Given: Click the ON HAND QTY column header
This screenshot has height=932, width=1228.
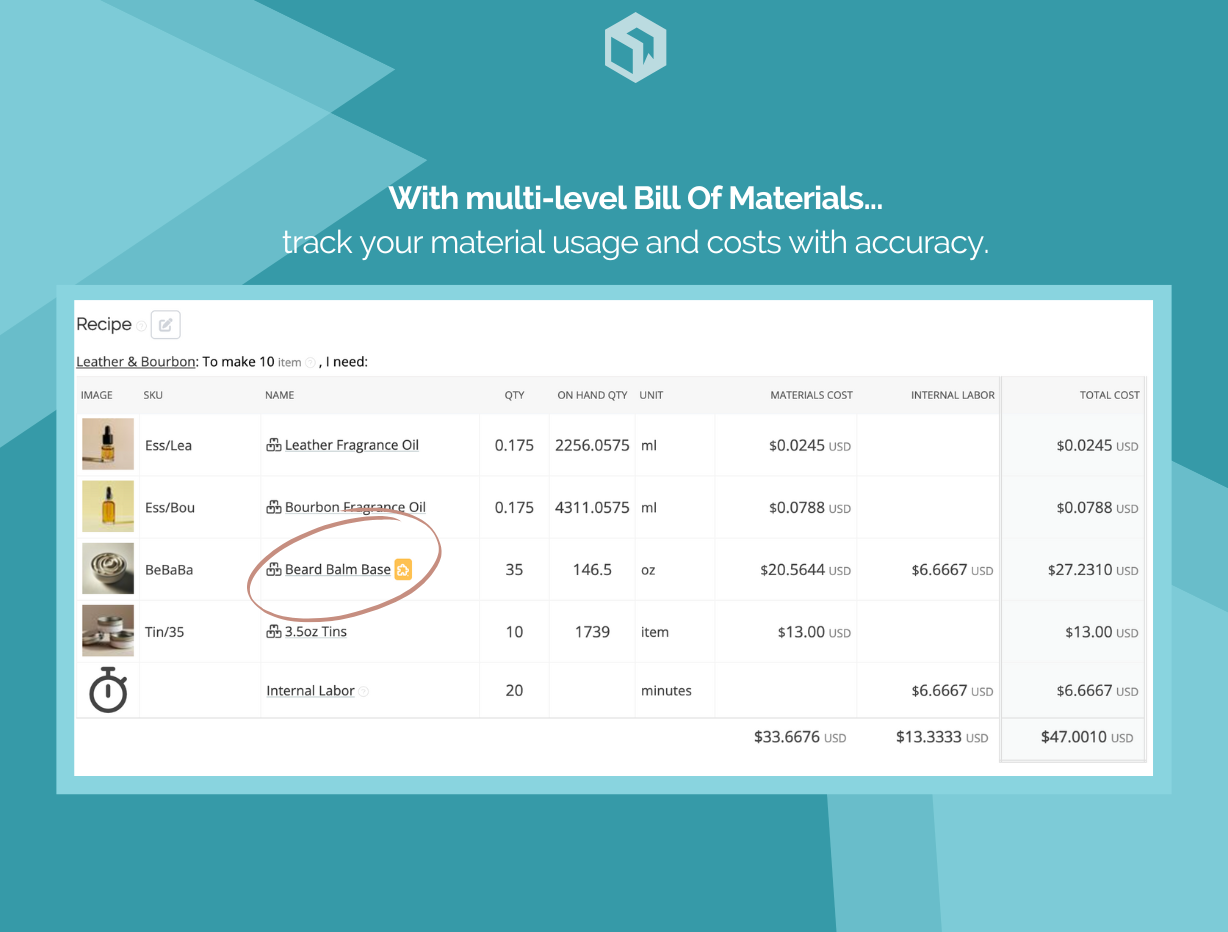Looking at the screenshot, I should pyautogui.click(x=592, y=395).
